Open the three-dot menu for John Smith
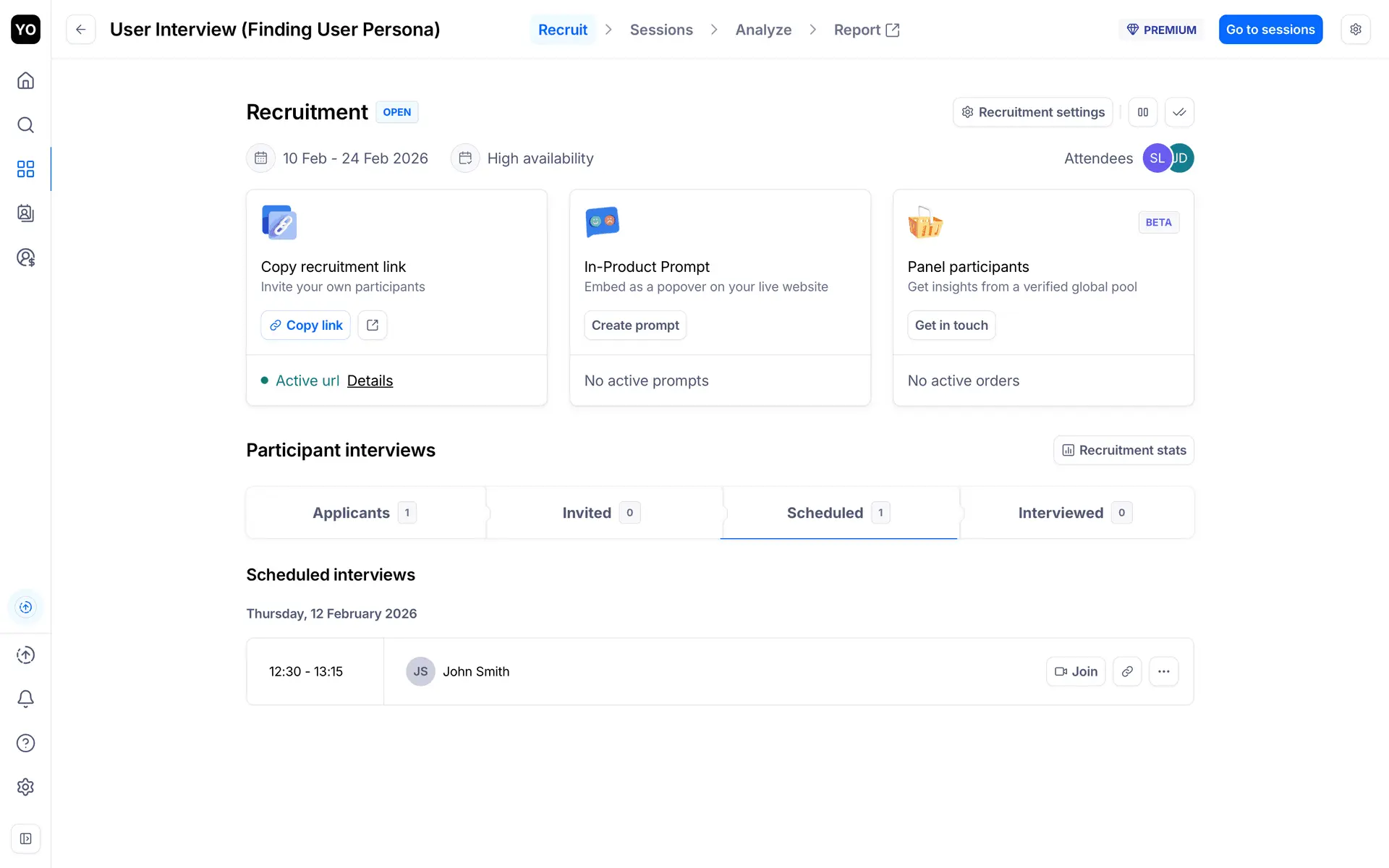The height and width of the screenshot is (868, 1389). click(1163, 671)
